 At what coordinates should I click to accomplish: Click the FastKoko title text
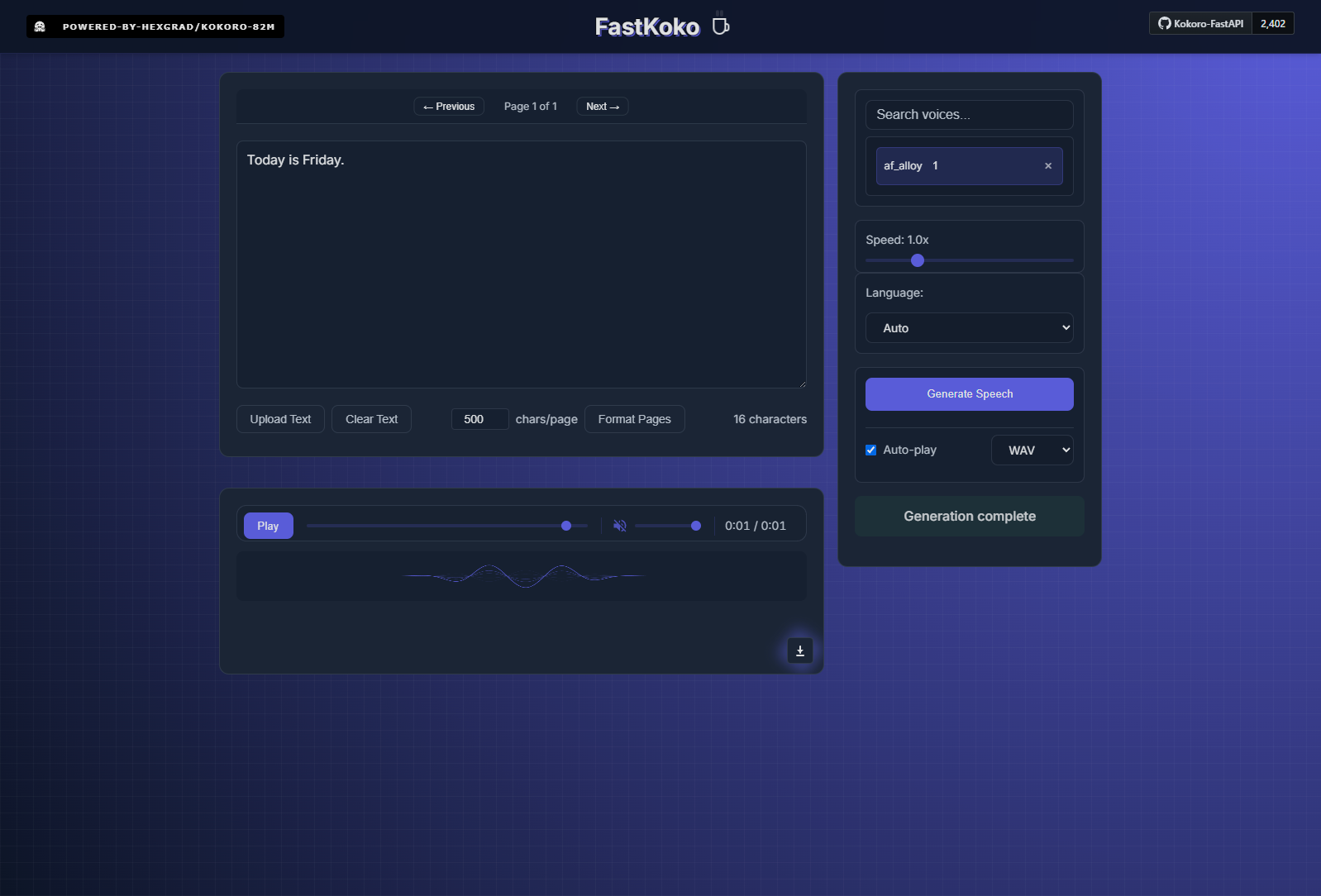[x=647, y=26]
